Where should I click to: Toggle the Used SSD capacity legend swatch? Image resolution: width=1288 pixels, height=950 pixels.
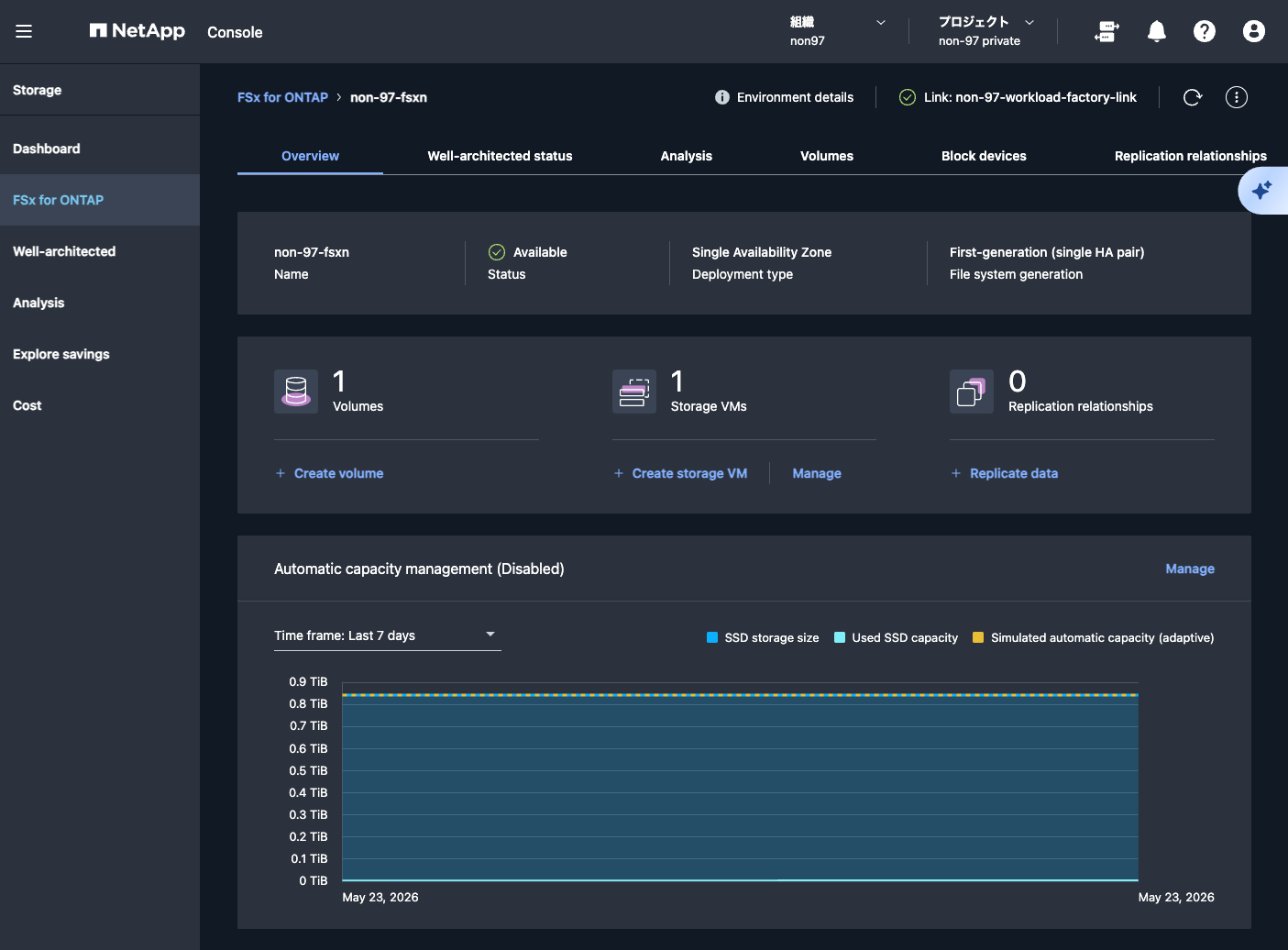coord(840,637)
